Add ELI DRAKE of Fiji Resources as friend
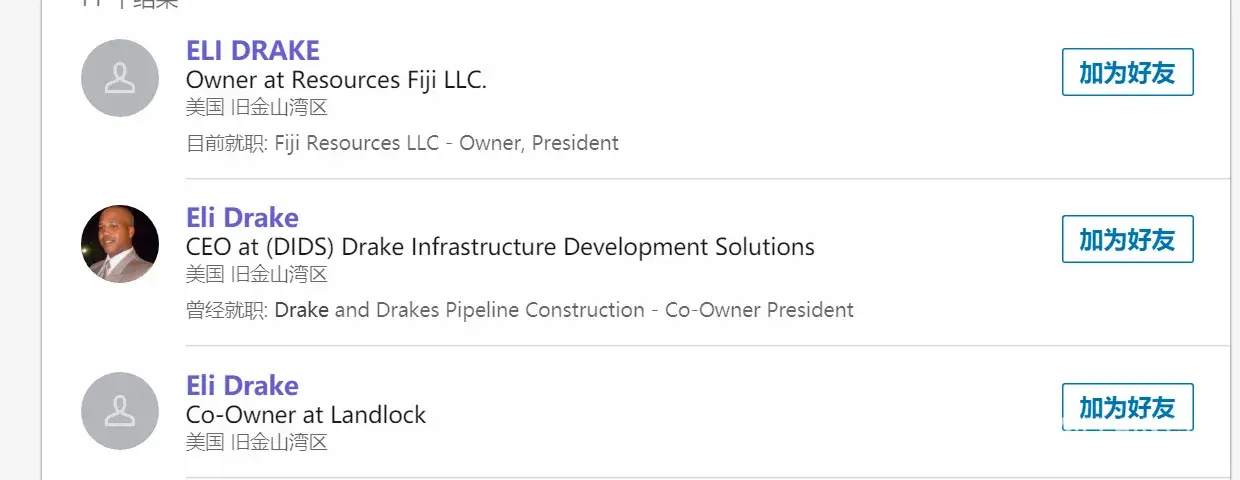This screenshot has height=480, width=1240. [1127, 73]
